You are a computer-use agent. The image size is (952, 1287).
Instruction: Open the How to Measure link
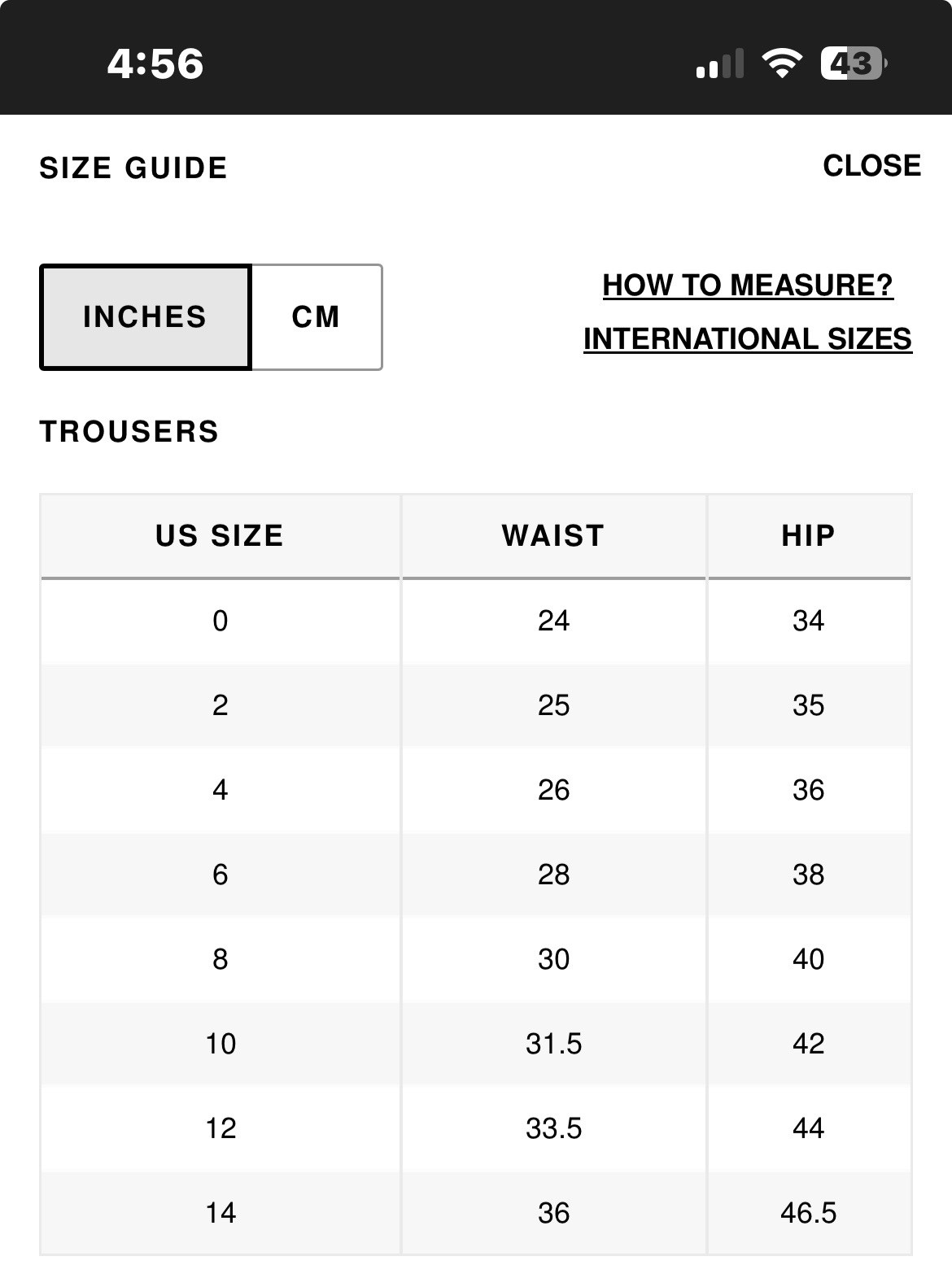coord(747,286)
